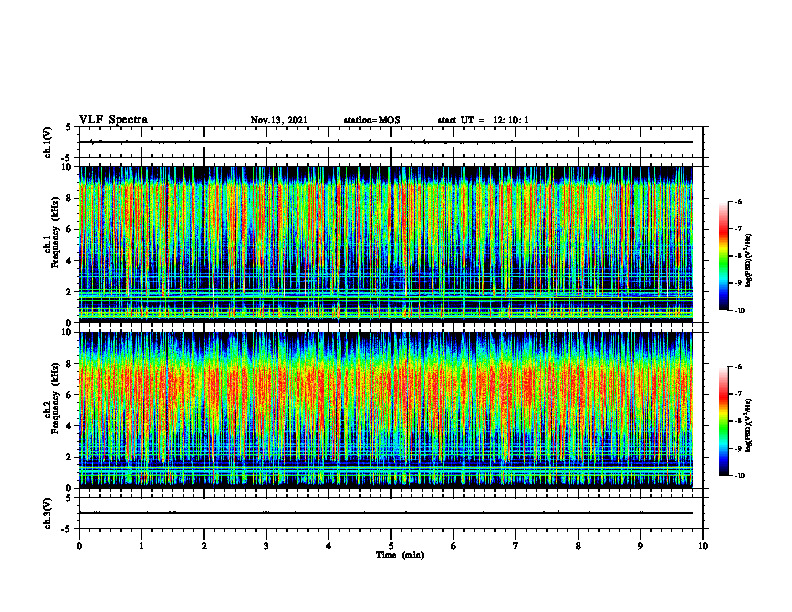This screenshot has height=612, width=792.
Task: Click the ch.1 voltage waveform trace
Action: point(386,142)
